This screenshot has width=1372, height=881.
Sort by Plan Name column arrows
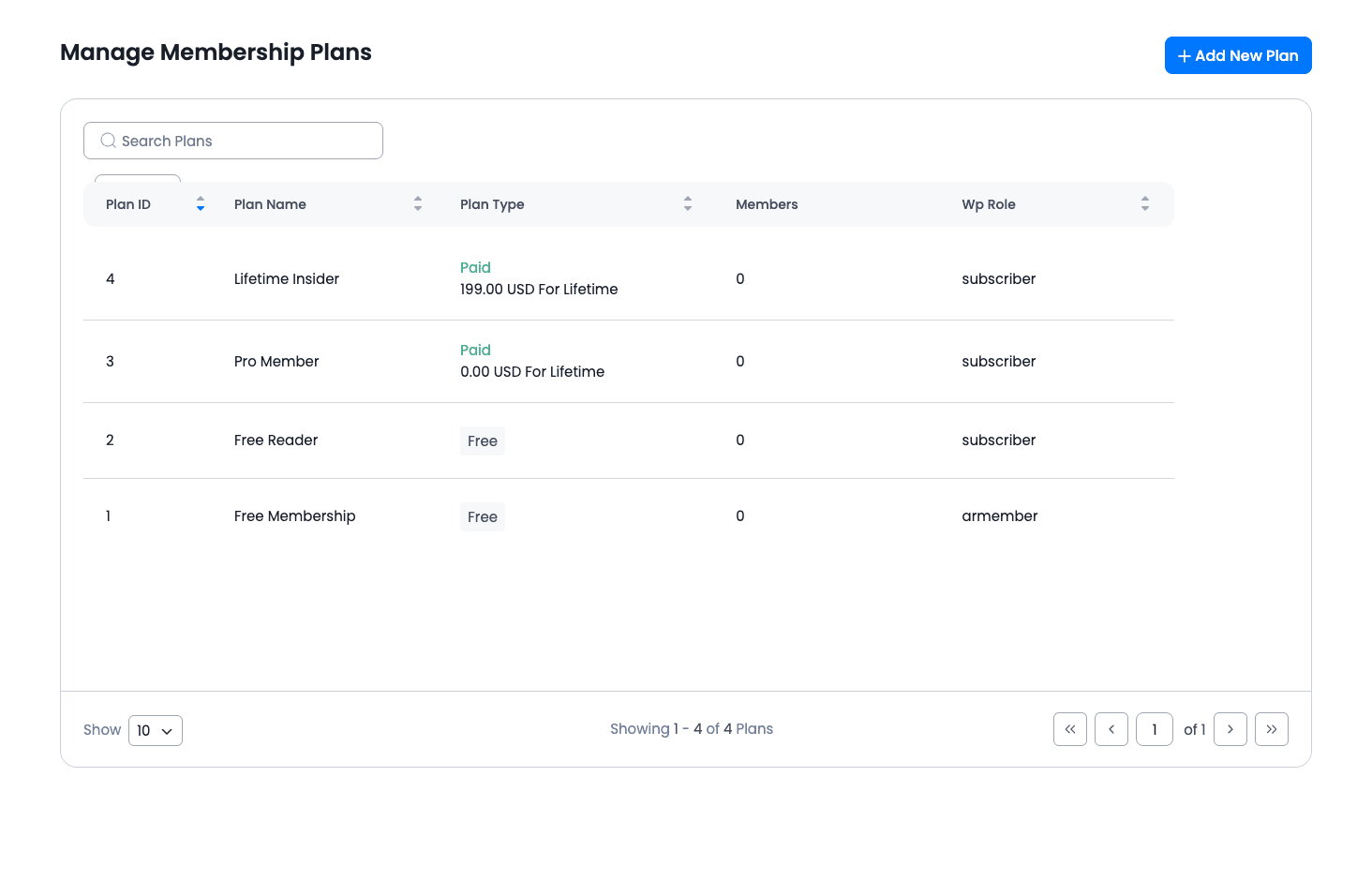coord(418,203)
